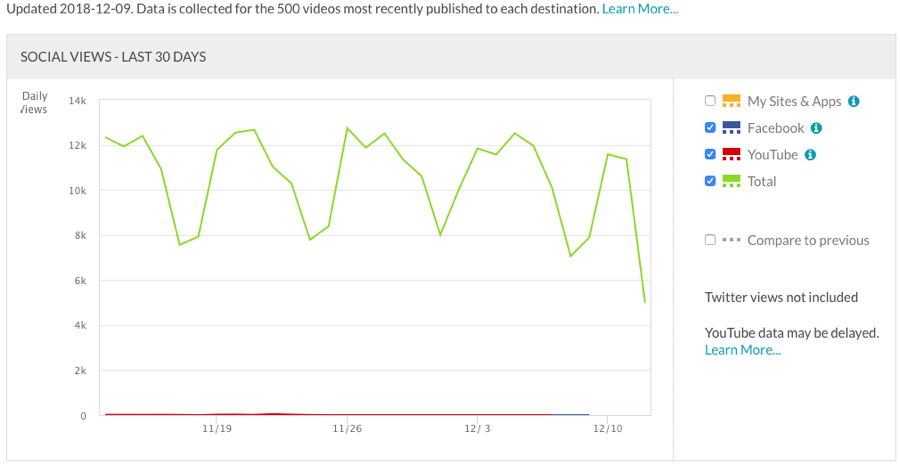Click the blue Facebook legend swatch

731,128
